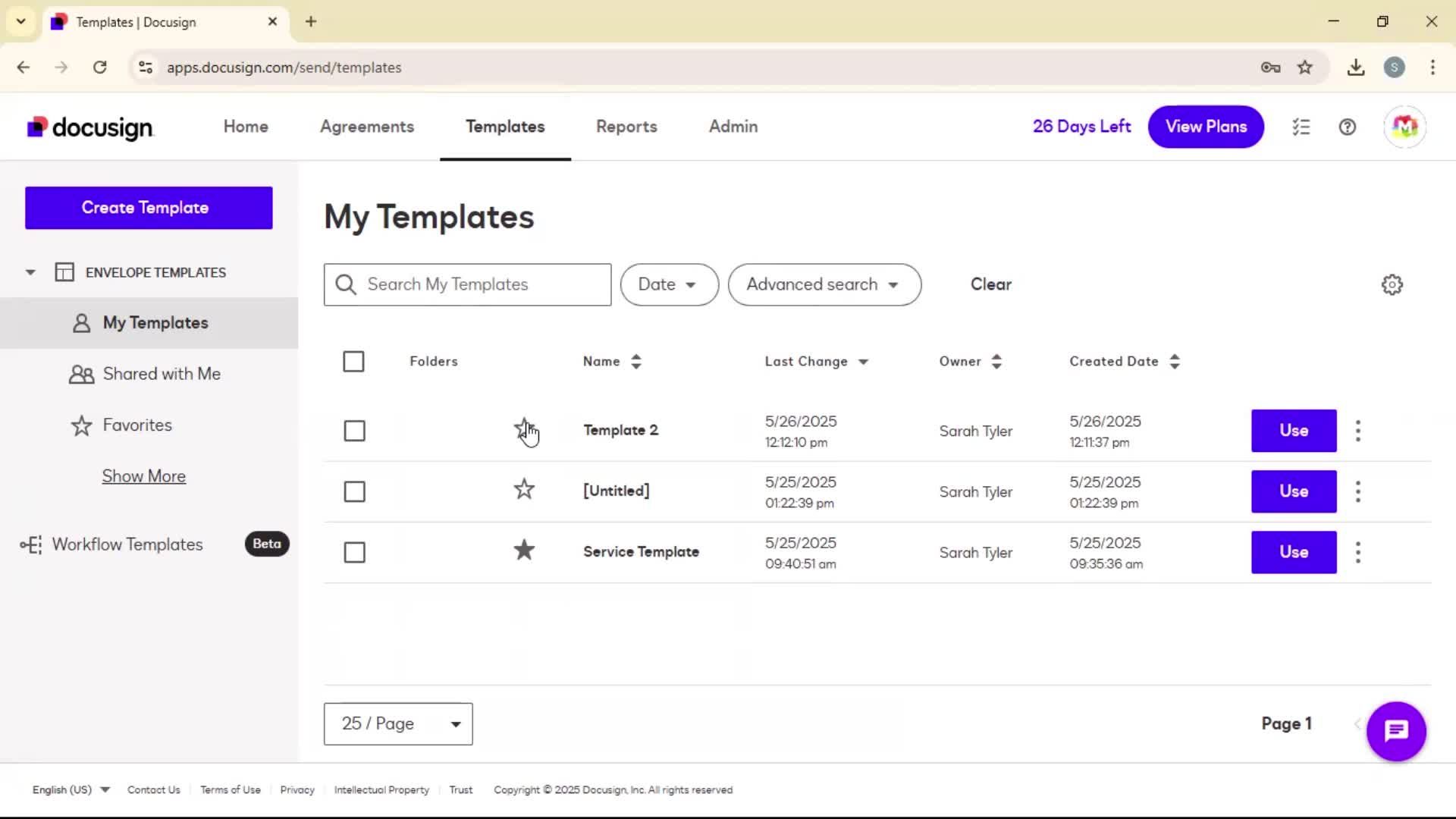The image size is (1456, 819).
Task: Open more options for Template 2
Action: coord(1358,431)
